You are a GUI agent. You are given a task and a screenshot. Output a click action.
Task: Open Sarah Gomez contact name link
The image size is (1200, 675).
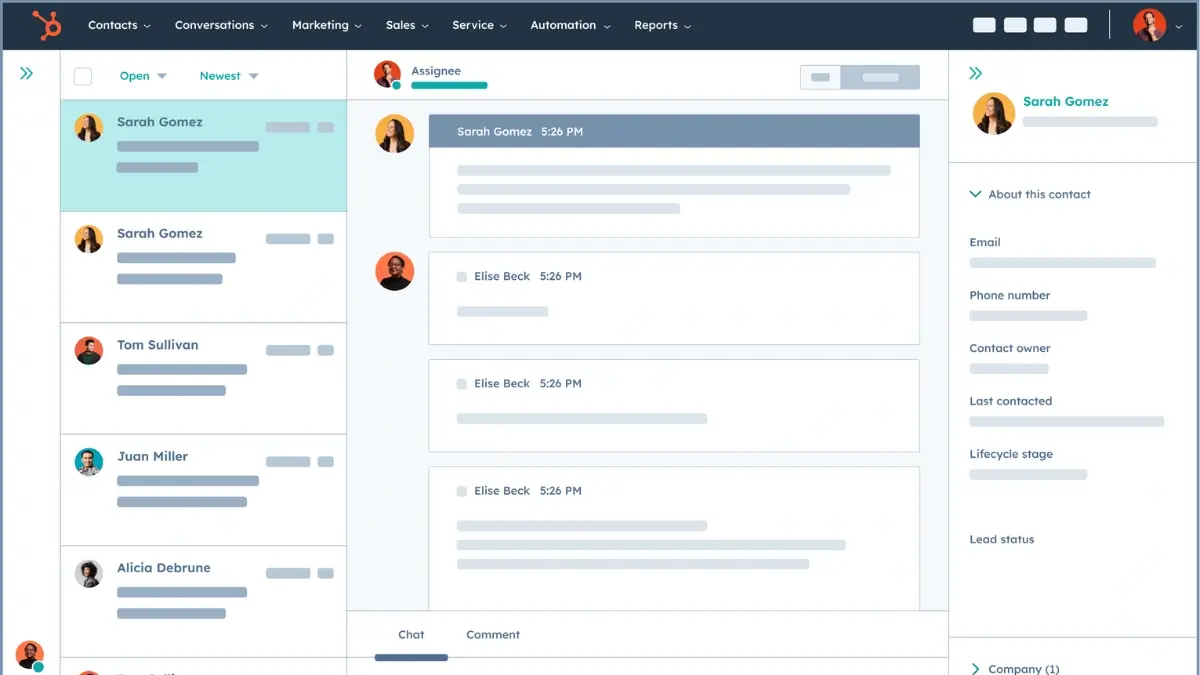click(1066, 101)
